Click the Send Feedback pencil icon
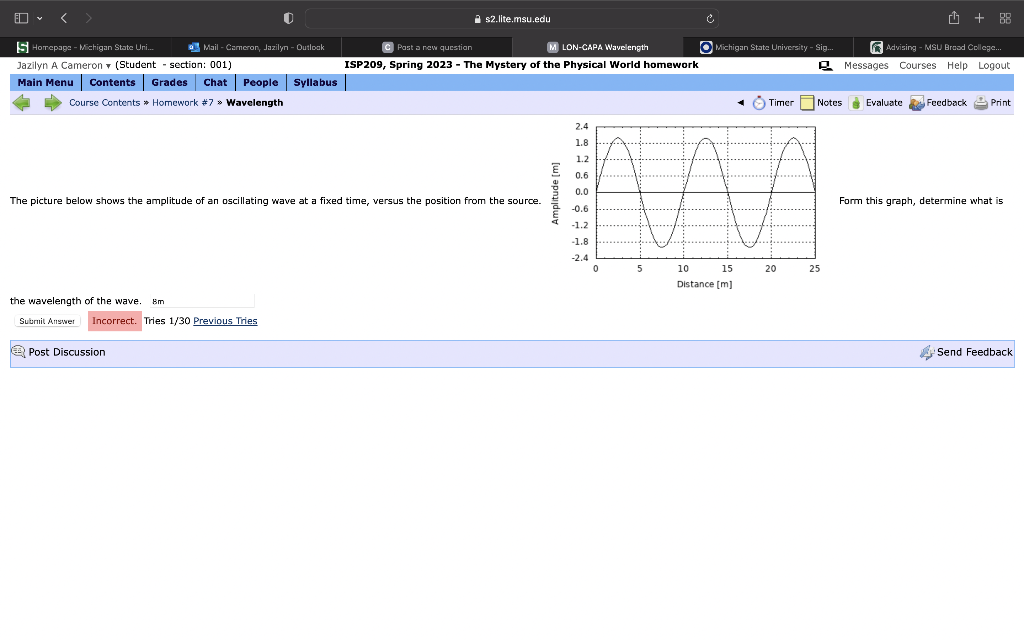 pyautogui.click(x=926, y=351)
